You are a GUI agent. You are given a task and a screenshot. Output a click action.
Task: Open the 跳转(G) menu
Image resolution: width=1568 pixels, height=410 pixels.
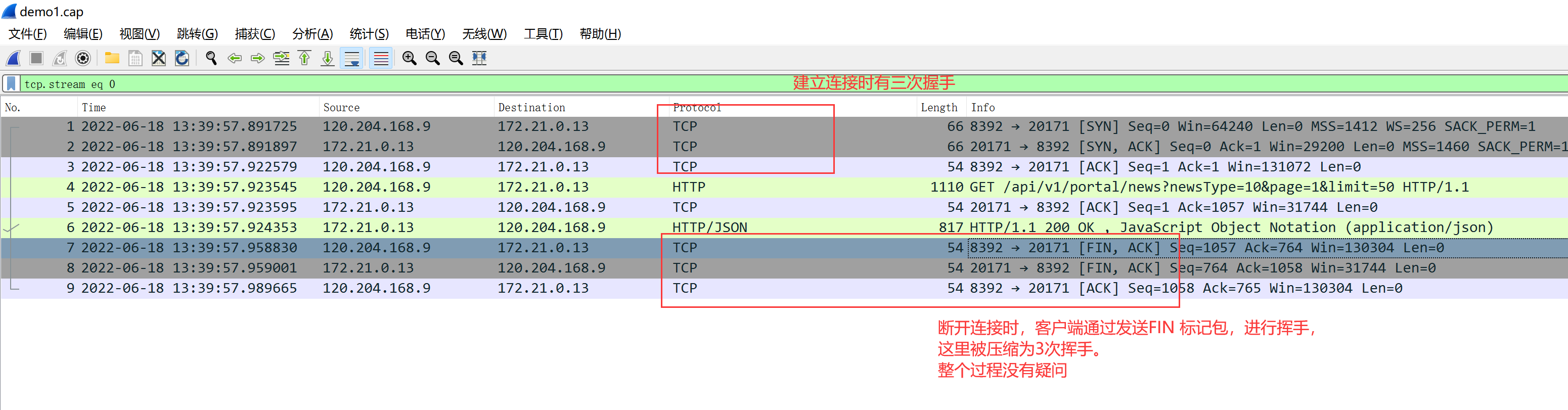tap(197, 34)
